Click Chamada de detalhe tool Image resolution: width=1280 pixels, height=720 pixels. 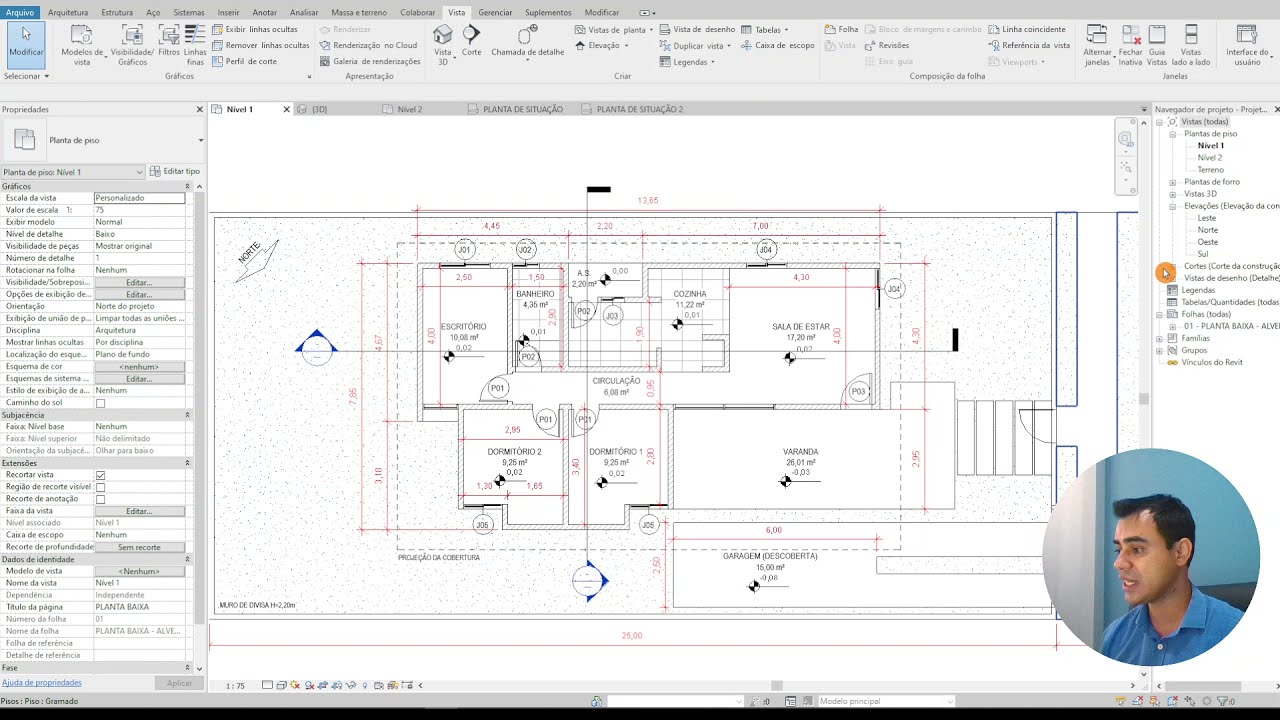pyautogui.click(x=527, y=43)
